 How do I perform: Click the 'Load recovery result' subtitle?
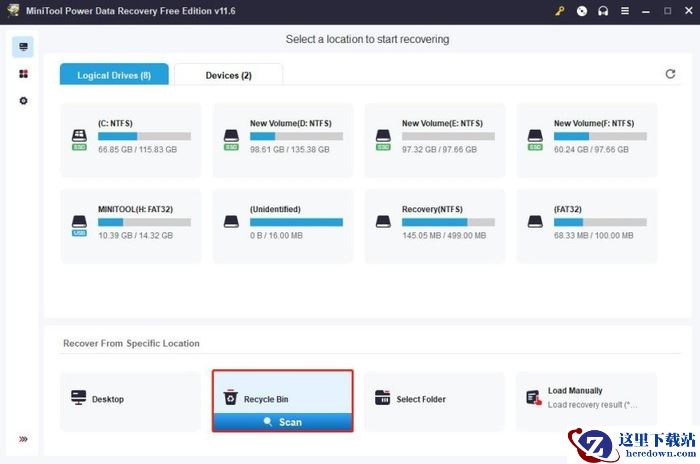(x=592, y=405)
